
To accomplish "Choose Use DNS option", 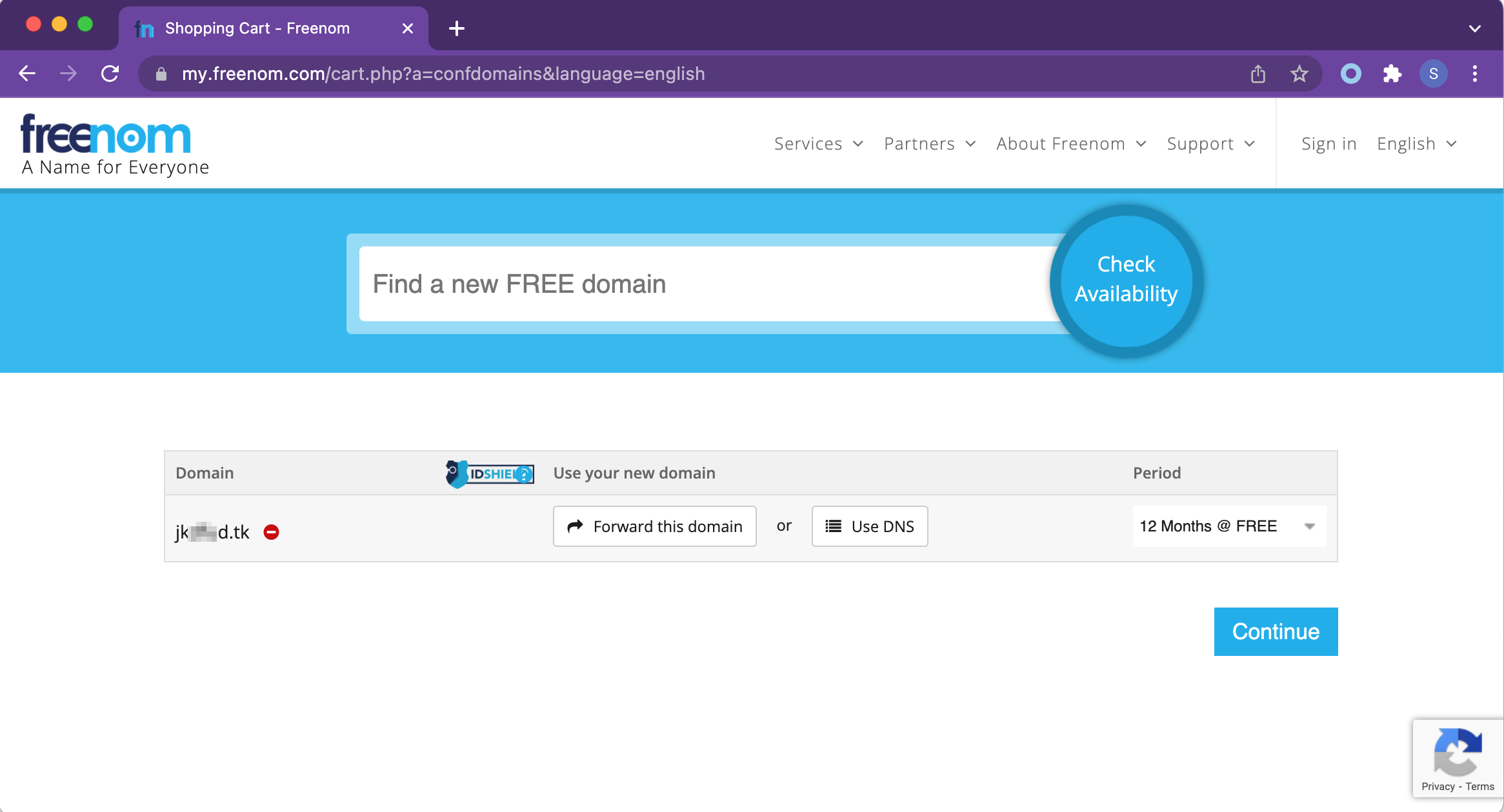I will [x=870, y=526].
